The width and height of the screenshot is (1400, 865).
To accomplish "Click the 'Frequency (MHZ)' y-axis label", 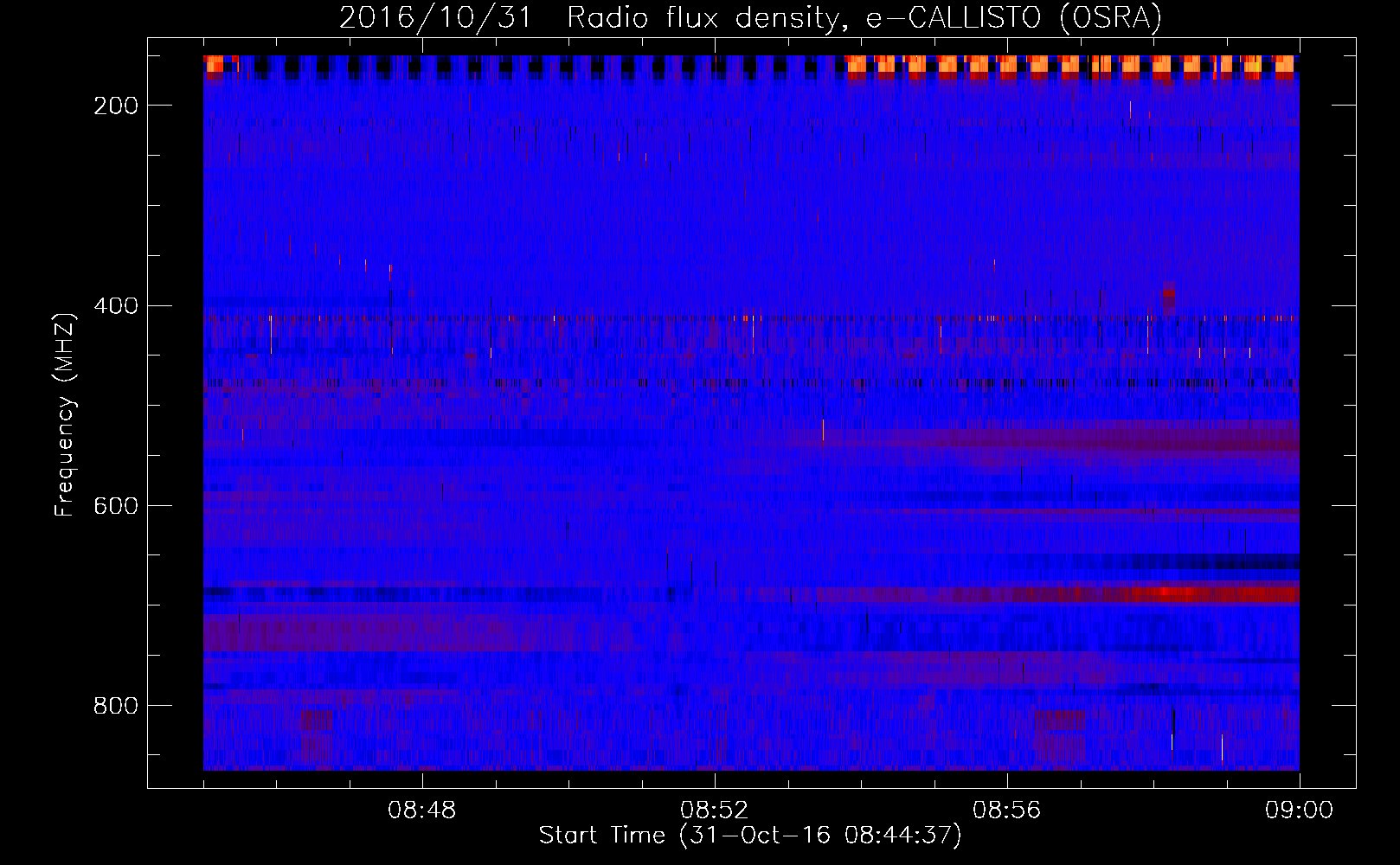I will [65, 414].
